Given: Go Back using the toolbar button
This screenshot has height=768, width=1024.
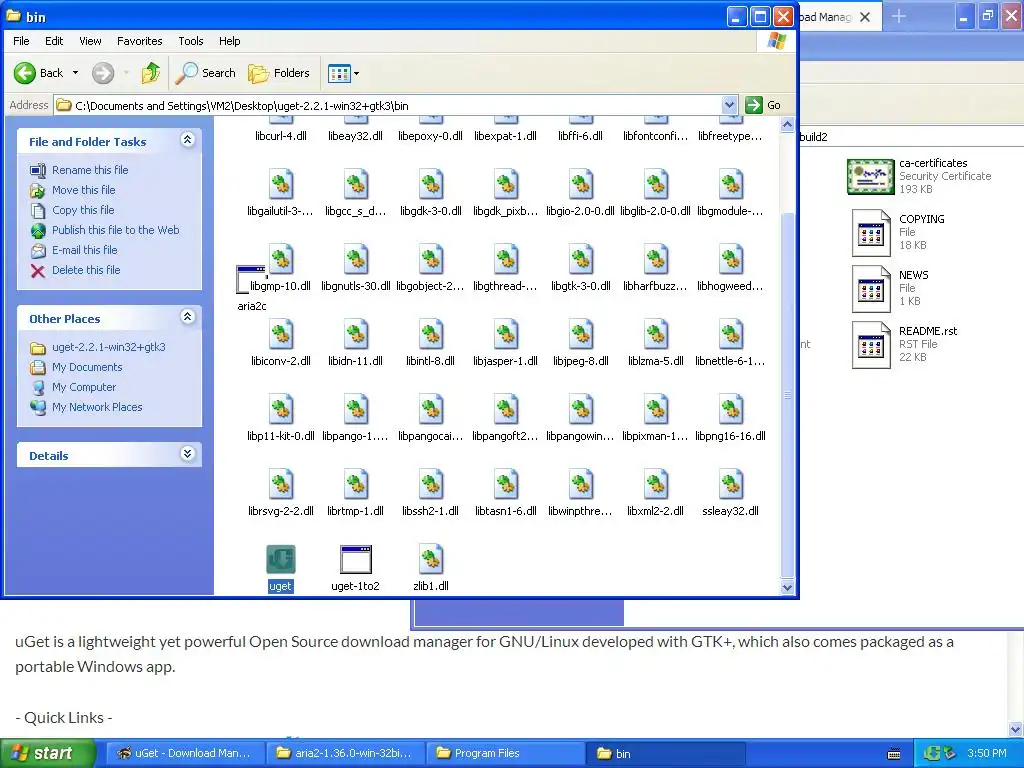Looking at the screenshot, I should 39,73.
